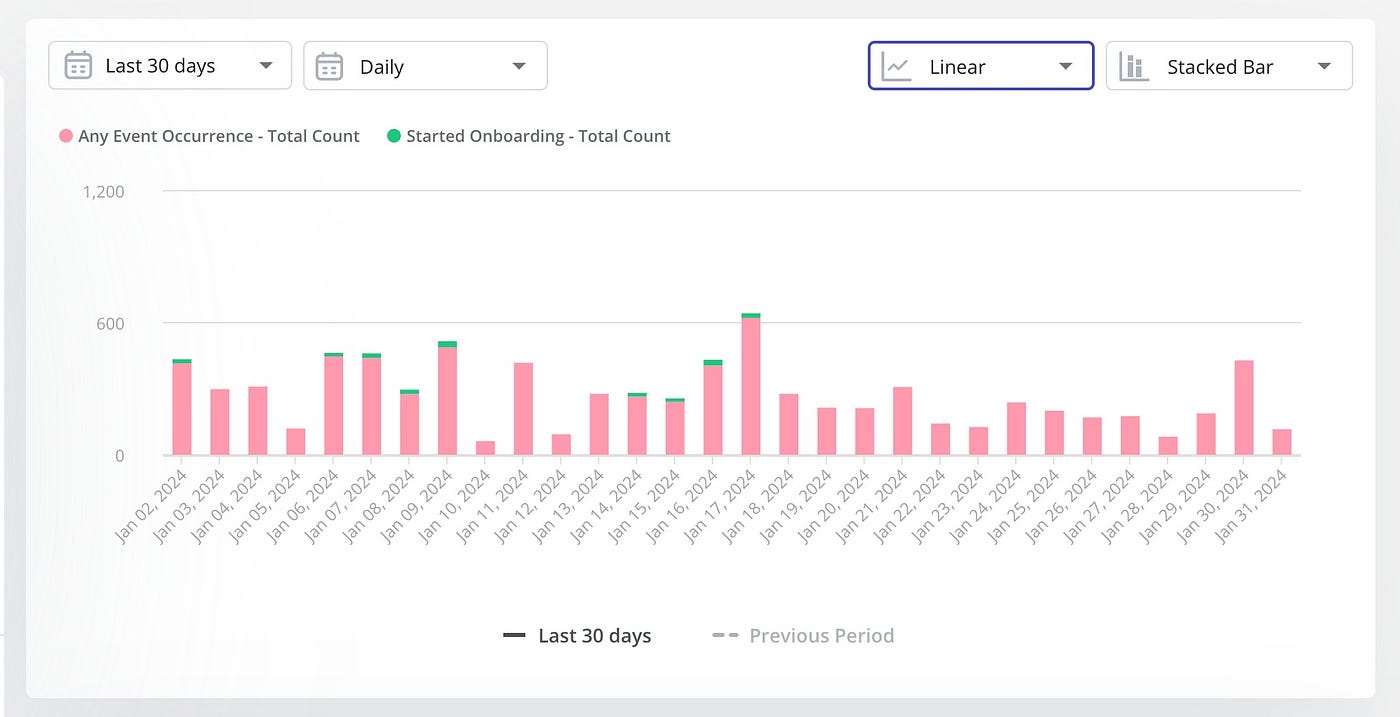The height and width of the screenshot is (717, 1400).
Task: Open the Daily interval dropdown
Action: (x=426, y=66)
